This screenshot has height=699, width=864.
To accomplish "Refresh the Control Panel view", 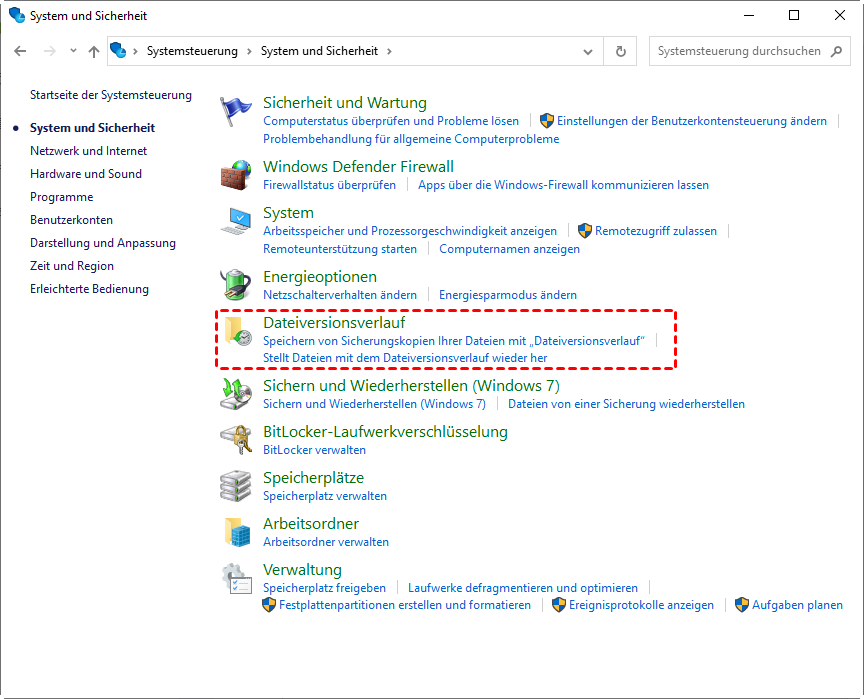I will coord(620,51).
